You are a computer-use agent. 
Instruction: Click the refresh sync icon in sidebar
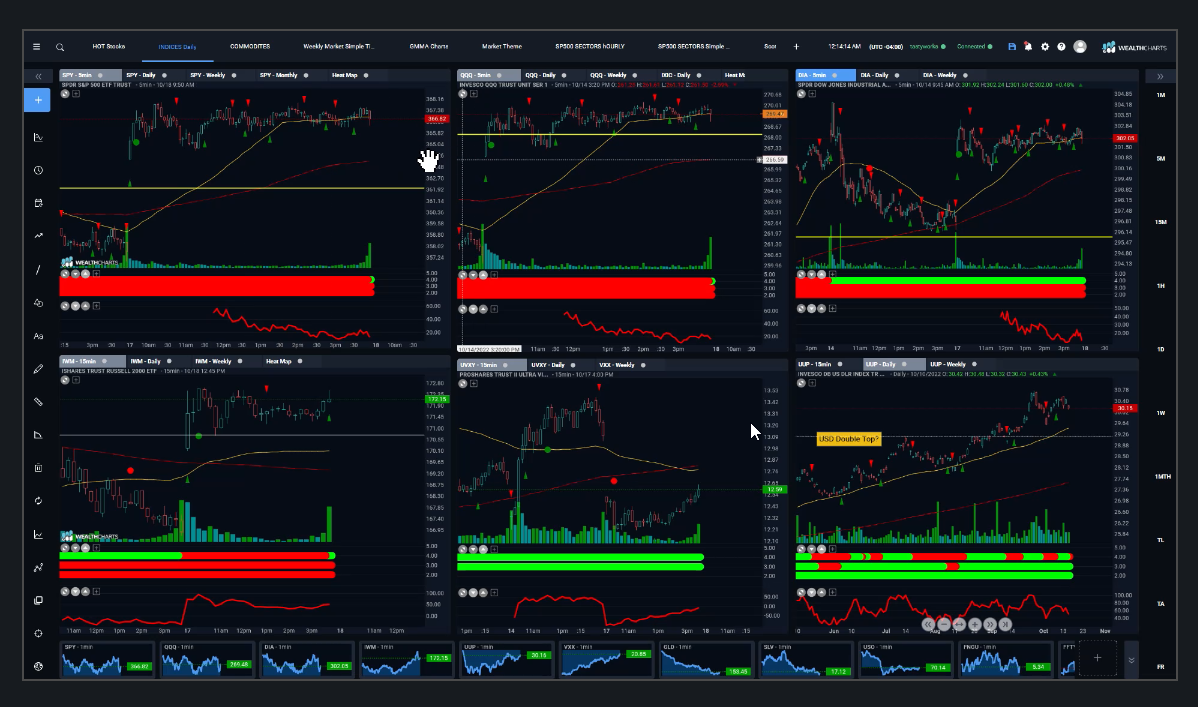click(x=38, y=501)
